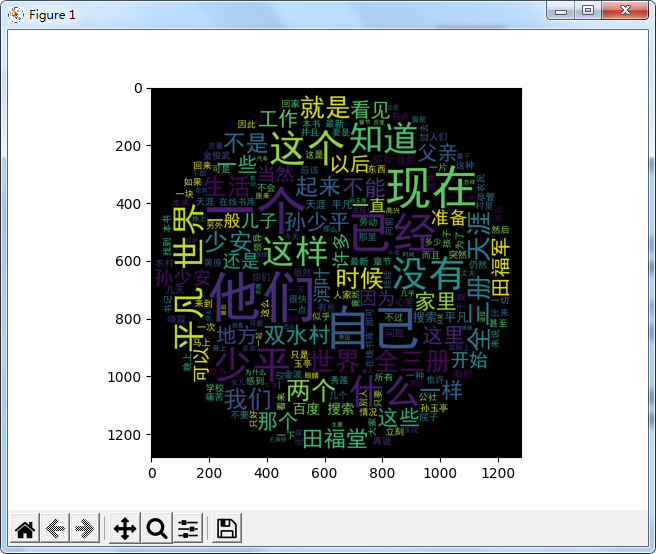The width and height of the screenshot is (656, 554).
Task: Click the word 这样 in word cloud
Action: [295, 251]
